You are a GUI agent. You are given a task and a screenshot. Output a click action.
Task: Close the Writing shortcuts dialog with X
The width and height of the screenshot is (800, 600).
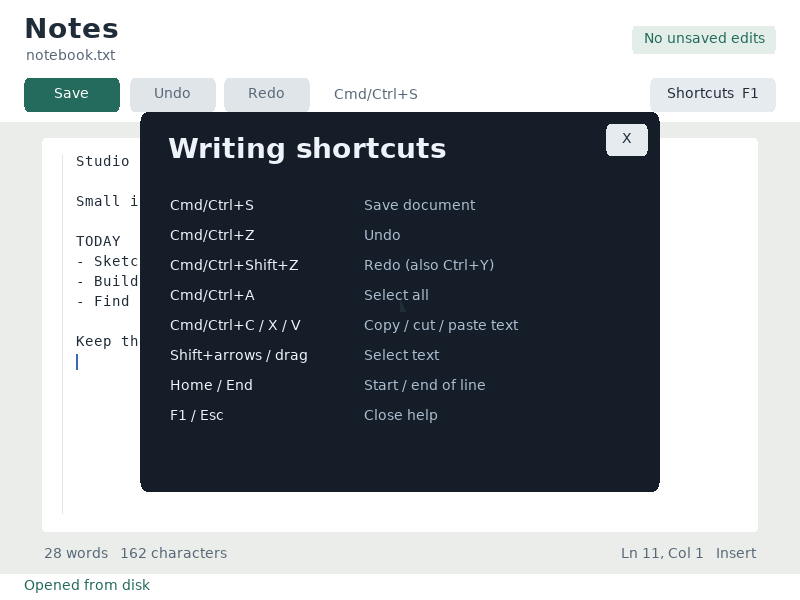[x=627, y=139]
